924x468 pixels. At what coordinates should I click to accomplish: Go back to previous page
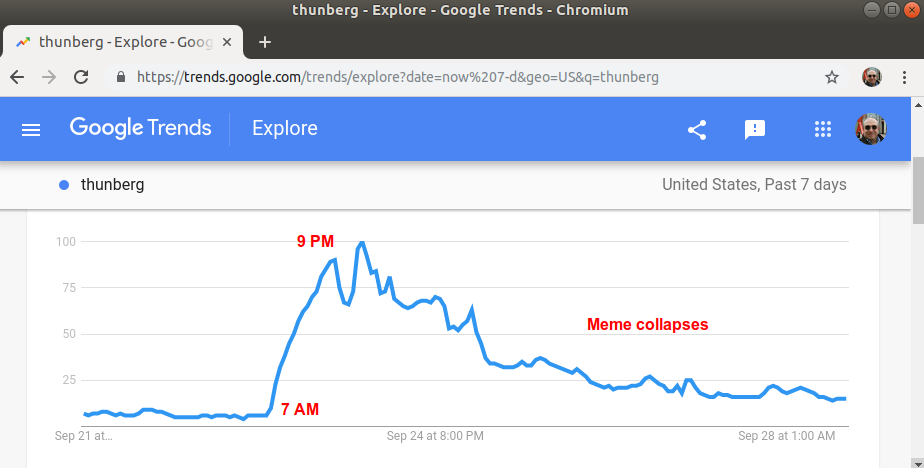(x=17, y=77)
